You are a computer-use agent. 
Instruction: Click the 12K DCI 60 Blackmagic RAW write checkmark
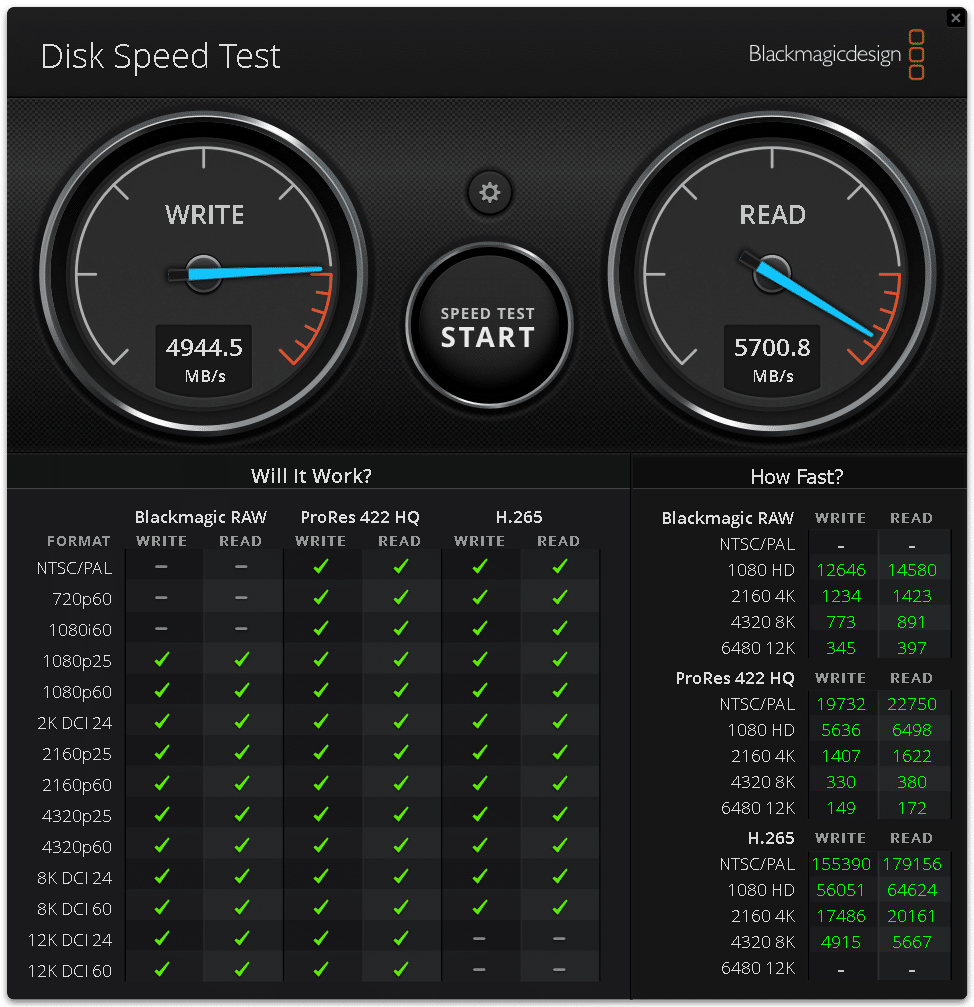click(x=162, y=969)
